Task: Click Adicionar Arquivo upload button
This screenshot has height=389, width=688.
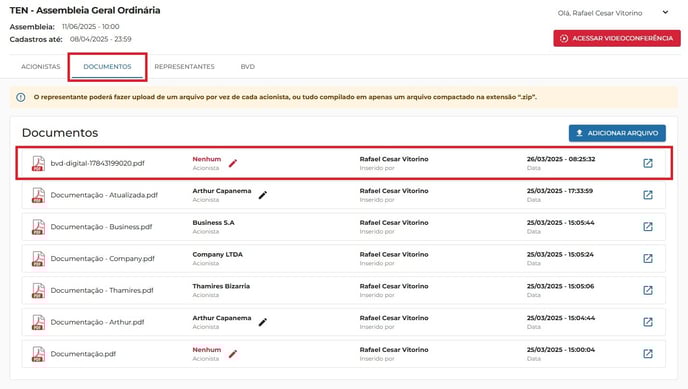Action: pos(617,133)
